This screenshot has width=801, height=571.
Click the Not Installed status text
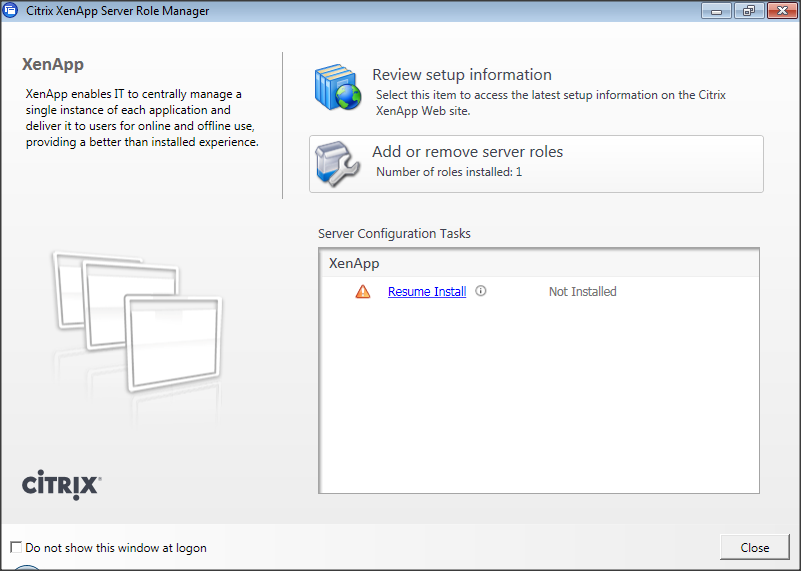(582, 292)
